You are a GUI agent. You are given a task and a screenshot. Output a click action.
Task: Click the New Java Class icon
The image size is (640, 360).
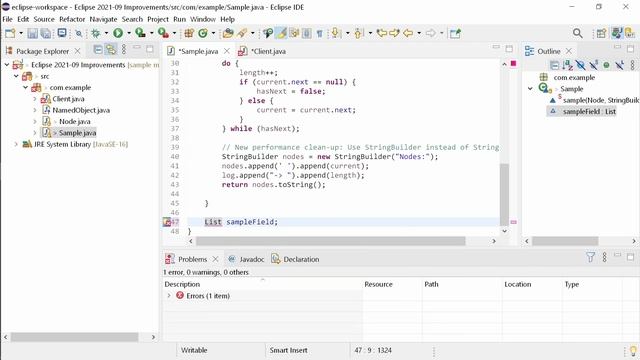(x=203, y=33)
